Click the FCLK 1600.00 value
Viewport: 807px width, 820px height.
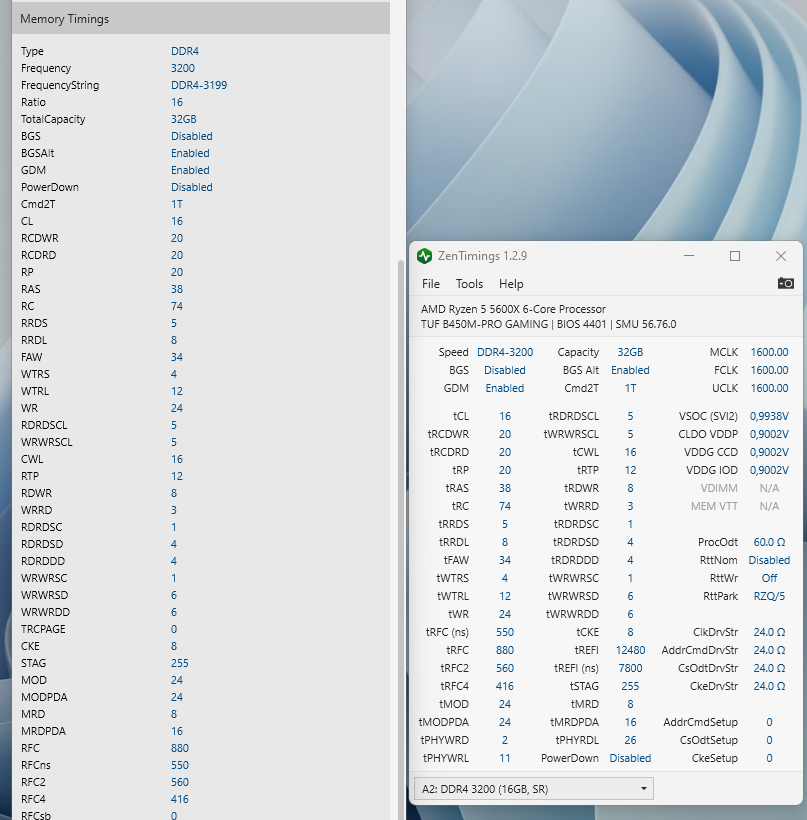tap(769, 370)
